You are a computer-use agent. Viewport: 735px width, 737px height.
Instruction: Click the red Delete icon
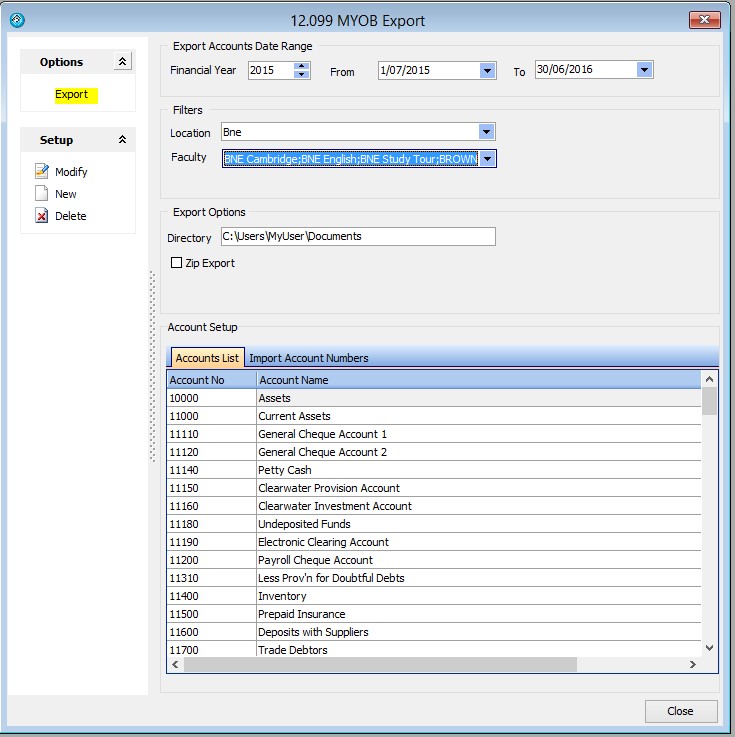[x=42, y=216]
